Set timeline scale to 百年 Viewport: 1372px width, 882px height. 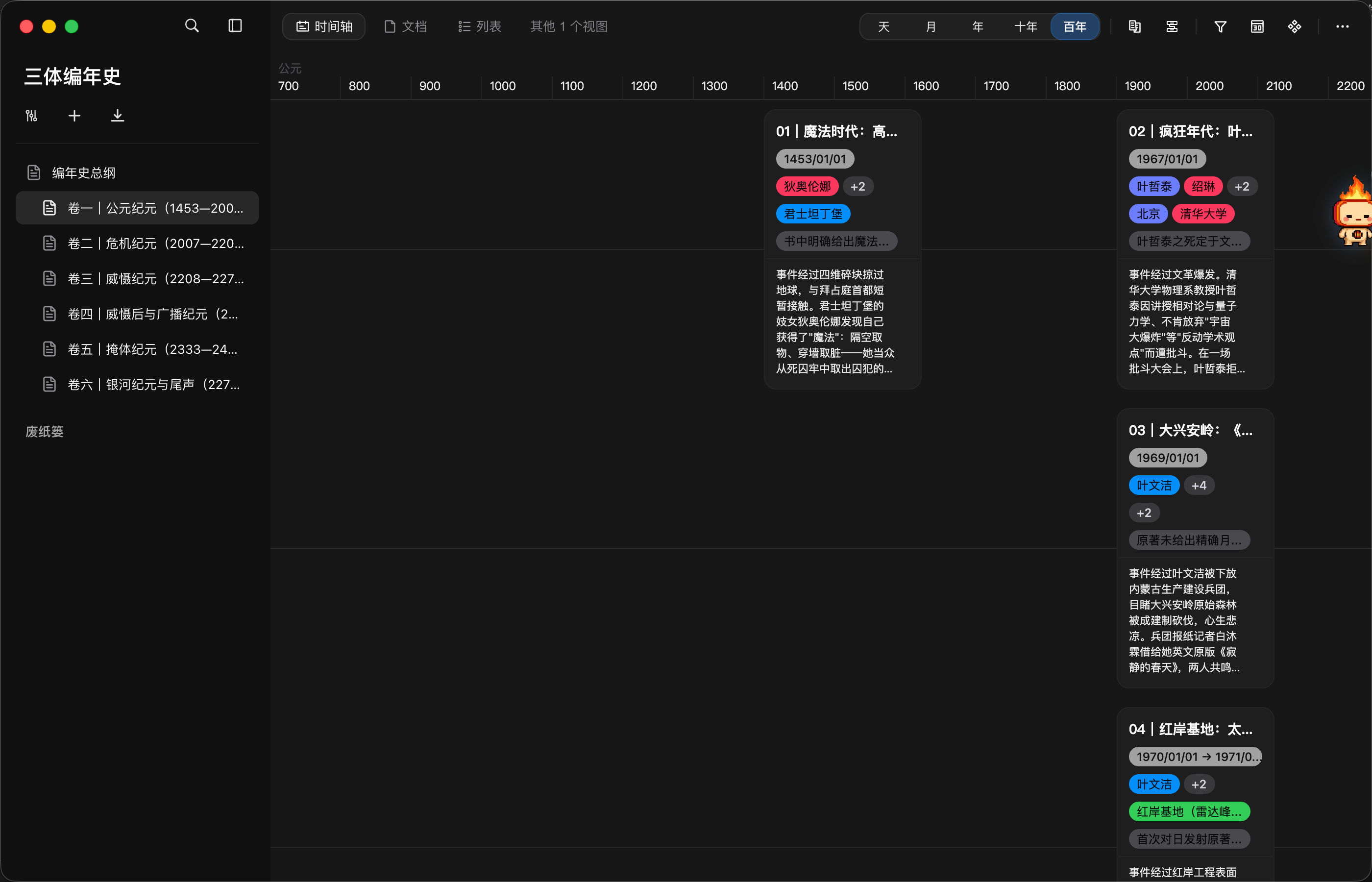[1075, 26]
